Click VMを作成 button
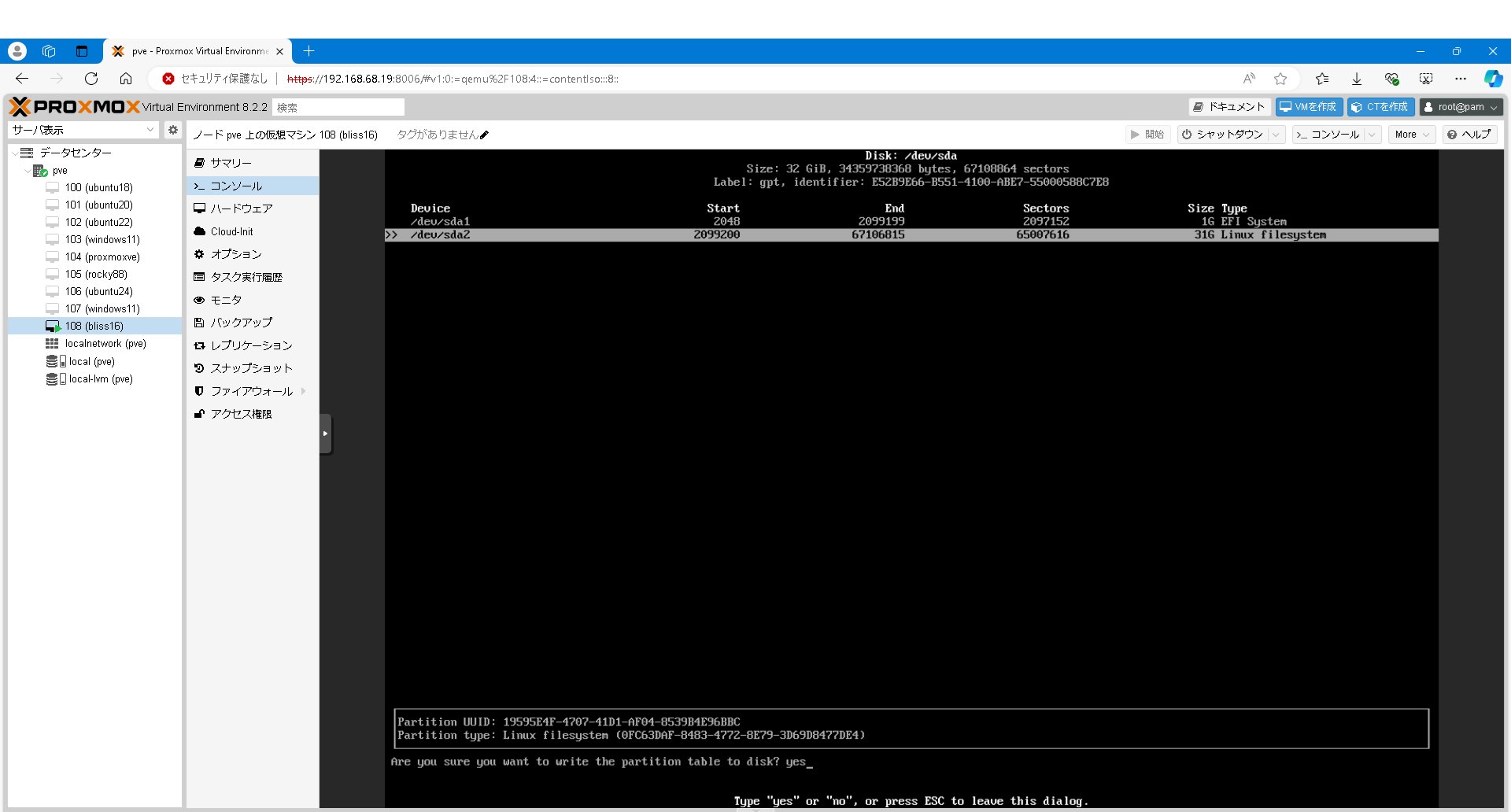Image resolution: width=1511 pixels, height=812 pixels. (x=1309, y=107)
